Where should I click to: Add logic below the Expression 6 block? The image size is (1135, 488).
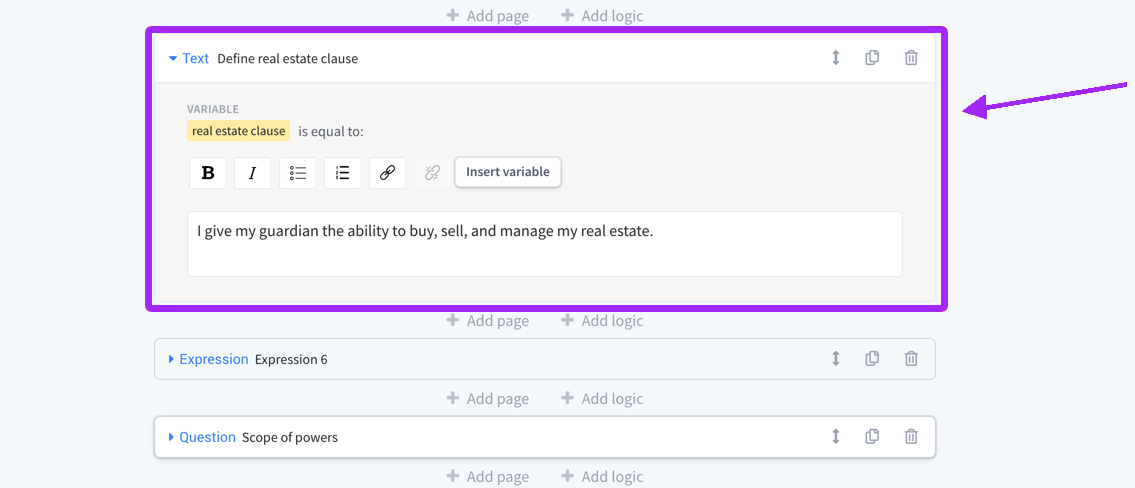(x=602, y=399)
